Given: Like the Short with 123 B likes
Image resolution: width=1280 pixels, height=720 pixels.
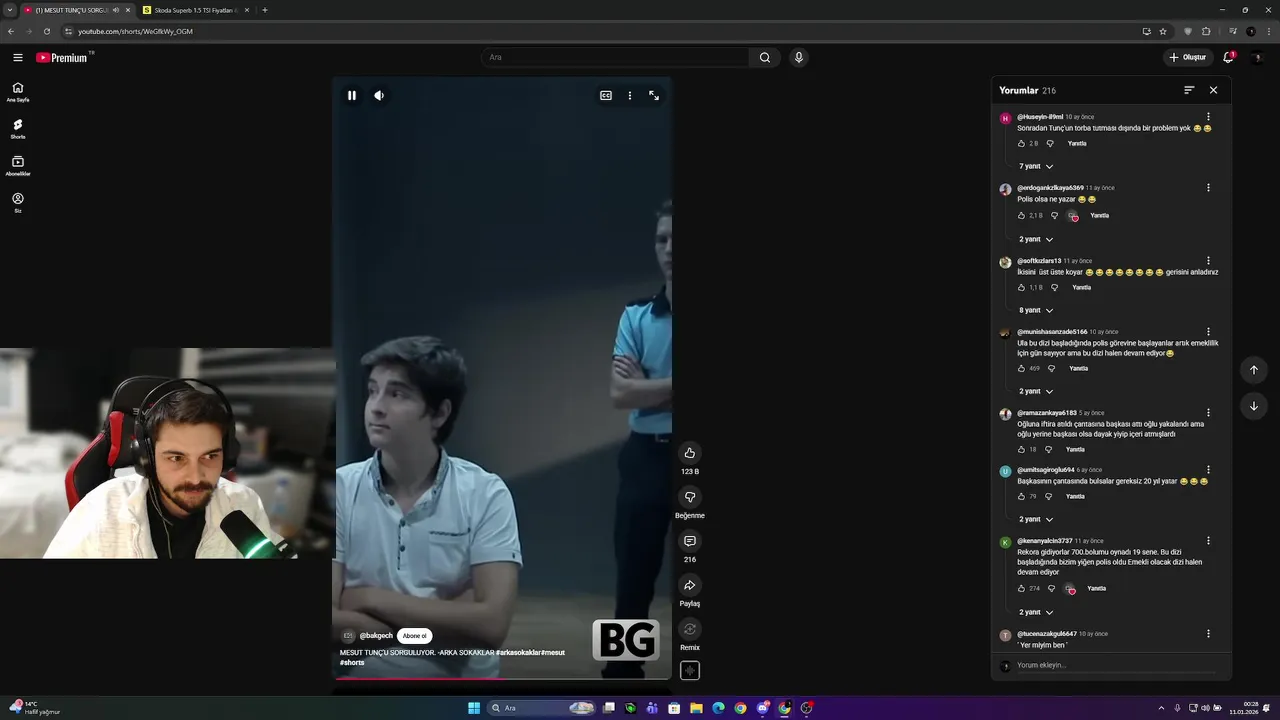Looking at the screenshot, I should point(690,453).
